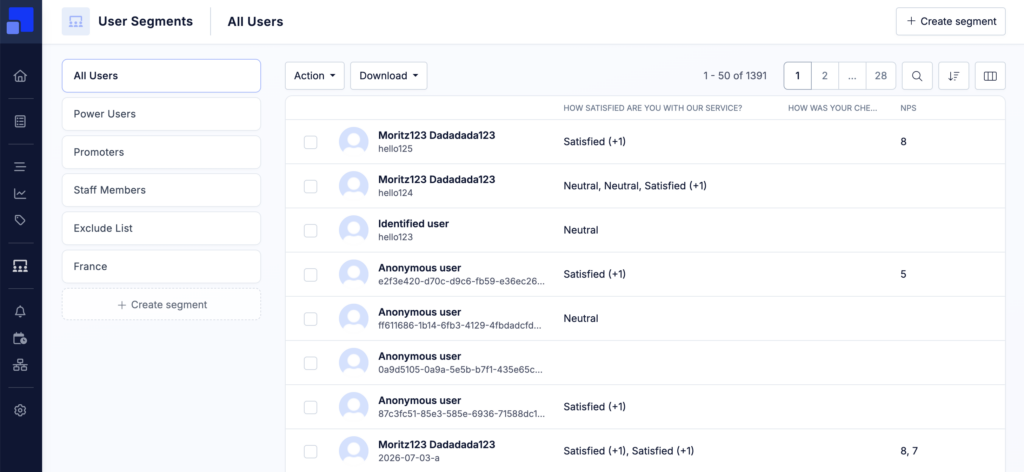Click the sort order icon button
Image resolution: width=1024 pixels, height=472 pixels.
(x=953, y=76)
